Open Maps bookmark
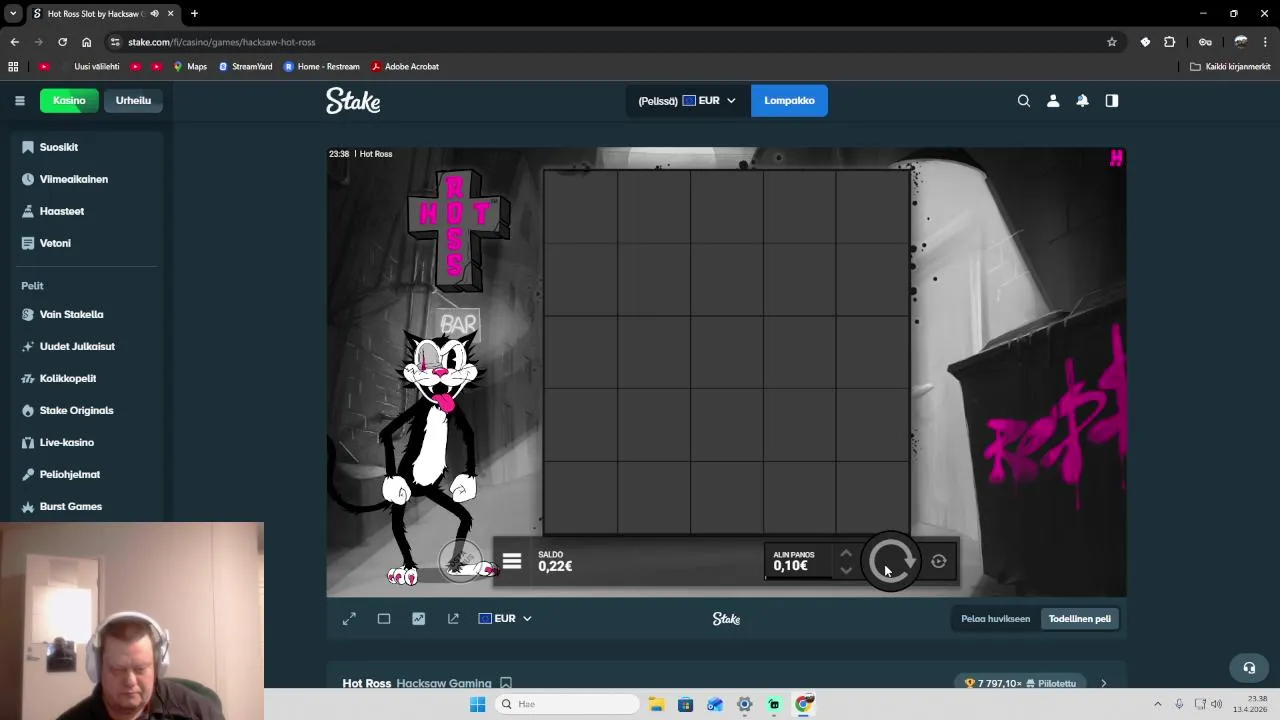The width and height of the screenshot is (1280, 720). coord(190,67)
